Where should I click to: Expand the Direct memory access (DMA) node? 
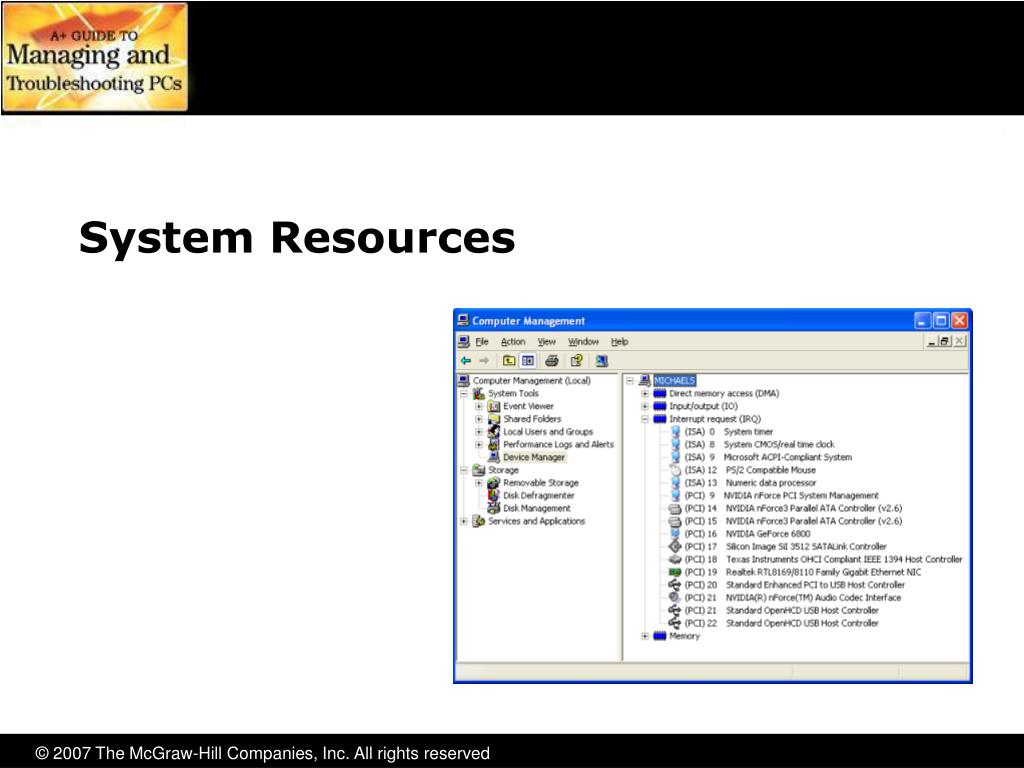[645, 394]
